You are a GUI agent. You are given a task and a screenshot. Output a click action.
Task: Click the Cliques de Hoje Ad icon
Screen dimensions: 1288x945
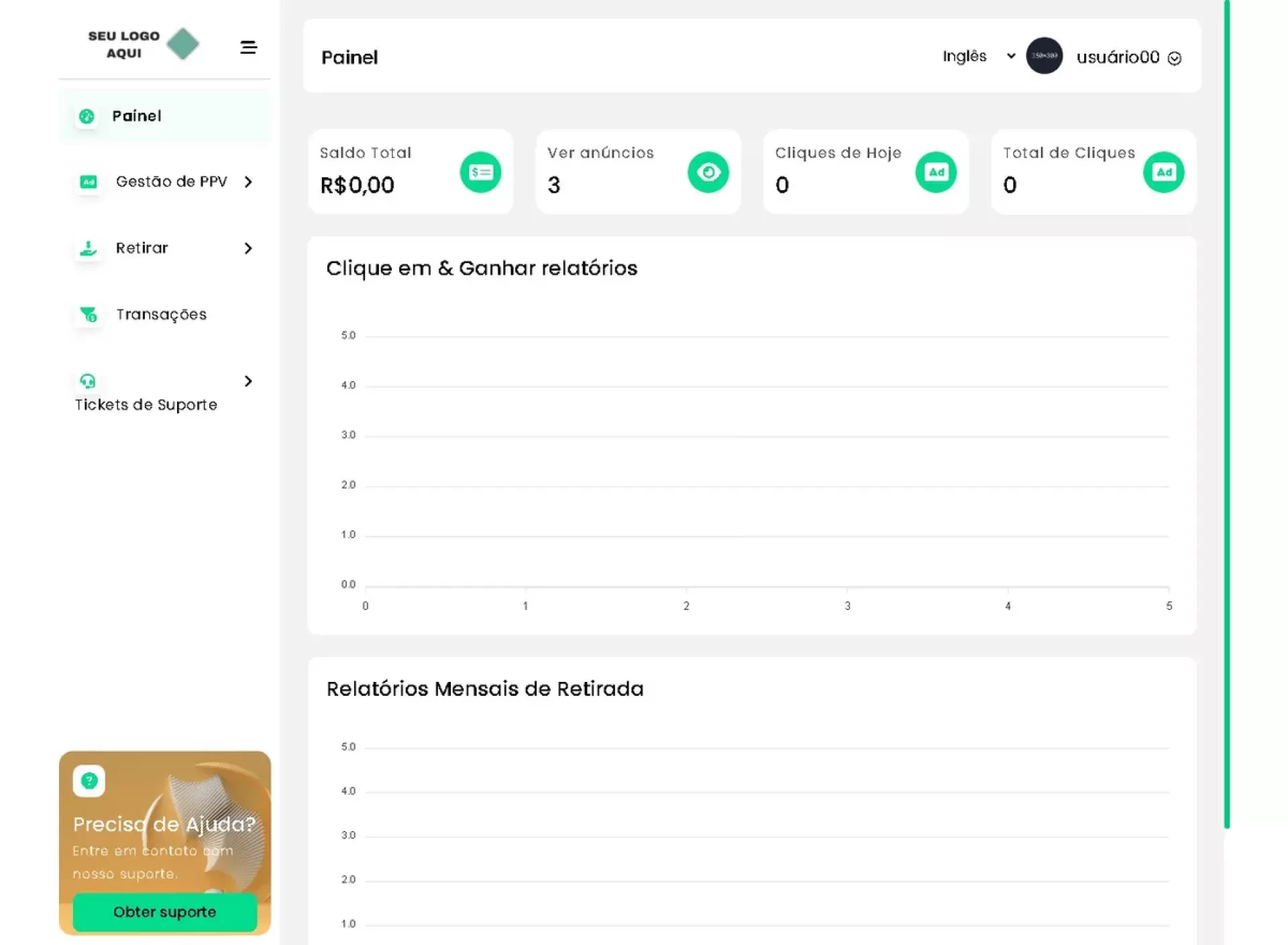pos(936,172)
